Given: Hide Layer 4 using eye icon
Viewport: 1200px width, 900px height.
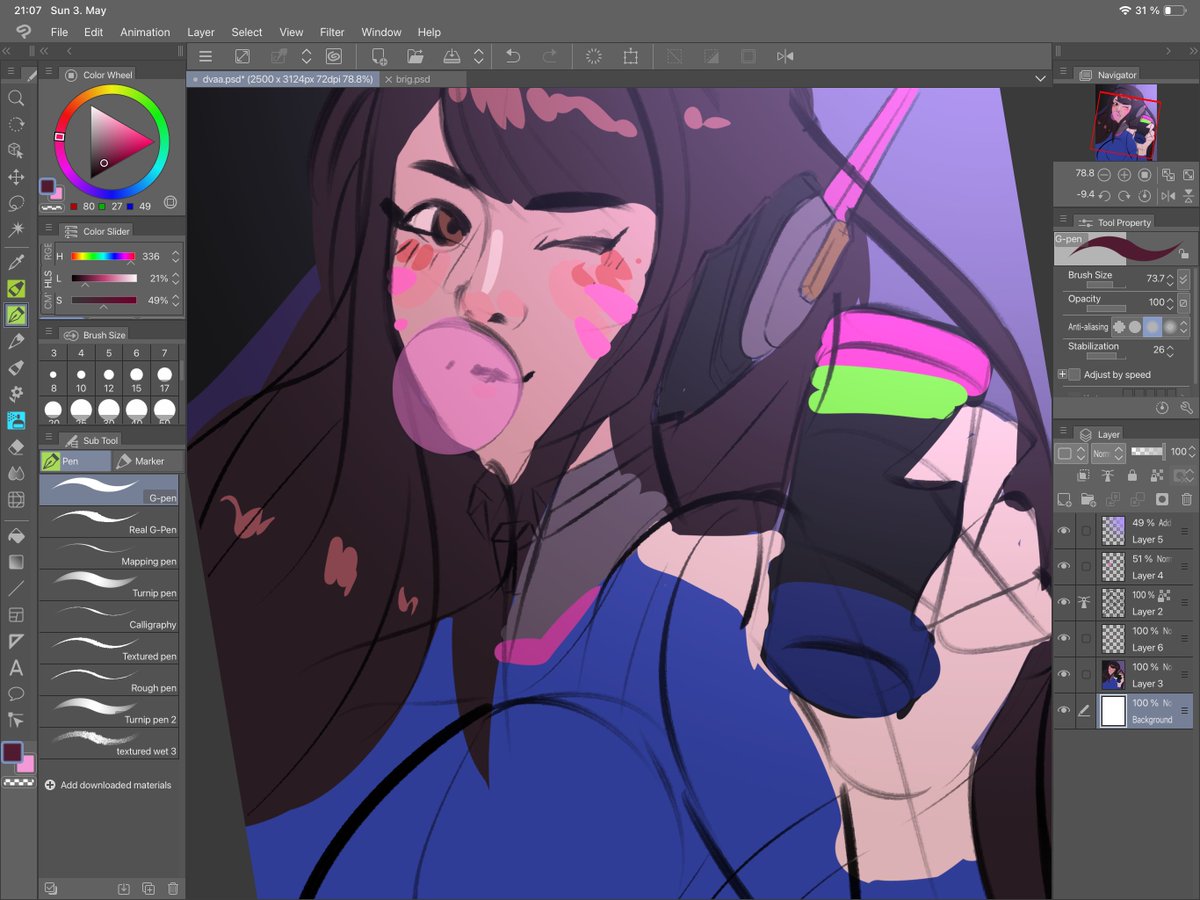Looking at the screenshot, I should tap(1064, 567).
